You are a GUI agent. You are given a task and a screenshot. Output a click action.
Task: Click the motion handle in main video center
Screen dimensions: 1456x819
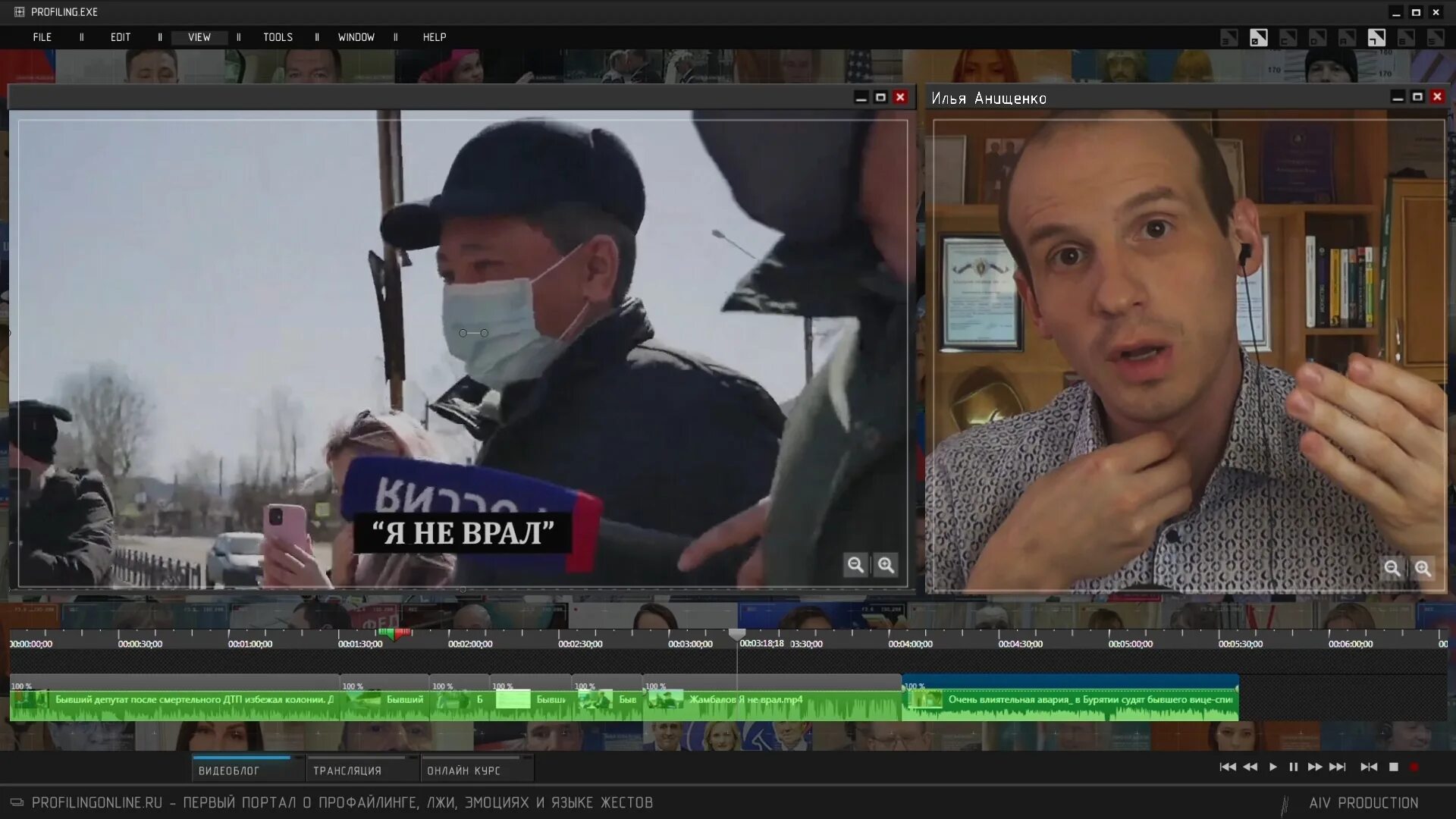(473, 333)
